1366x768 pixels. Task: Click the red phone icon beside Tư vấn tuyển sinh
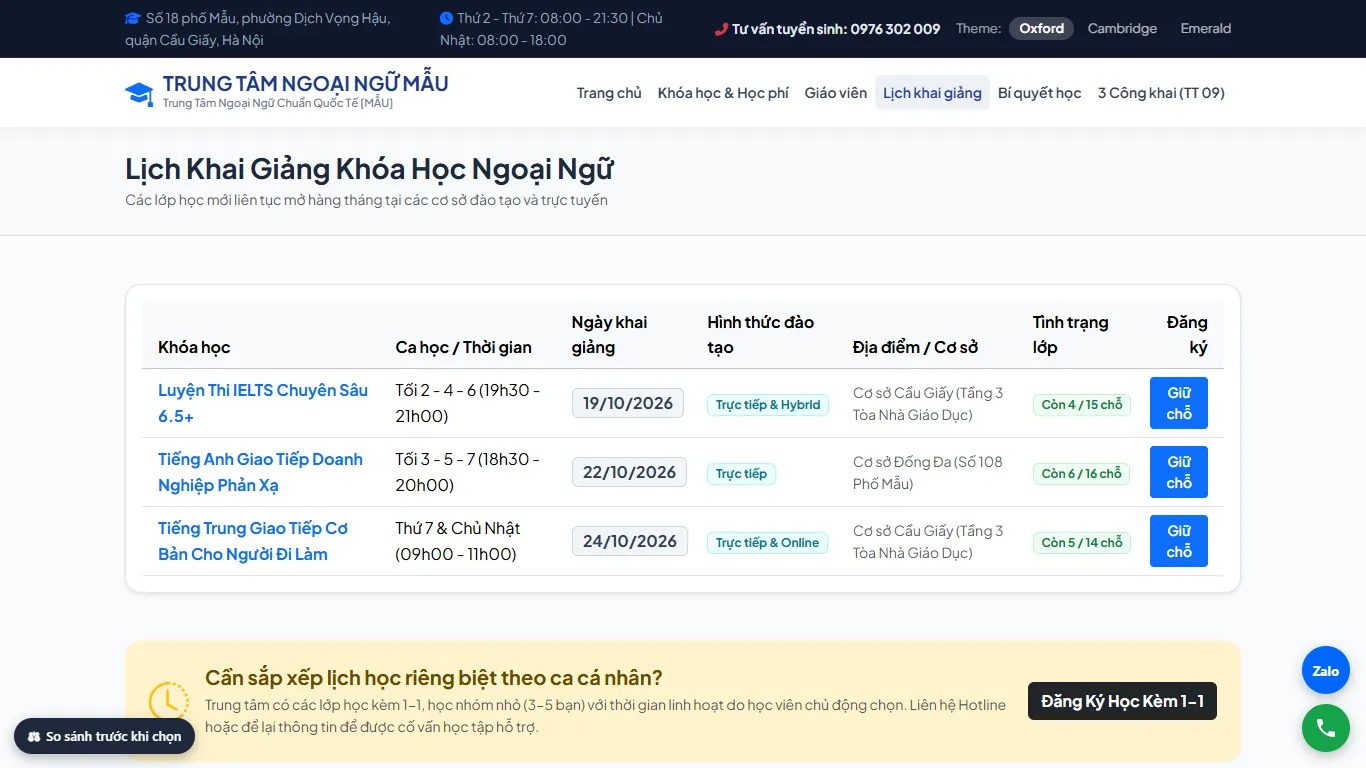click(721, 29)
